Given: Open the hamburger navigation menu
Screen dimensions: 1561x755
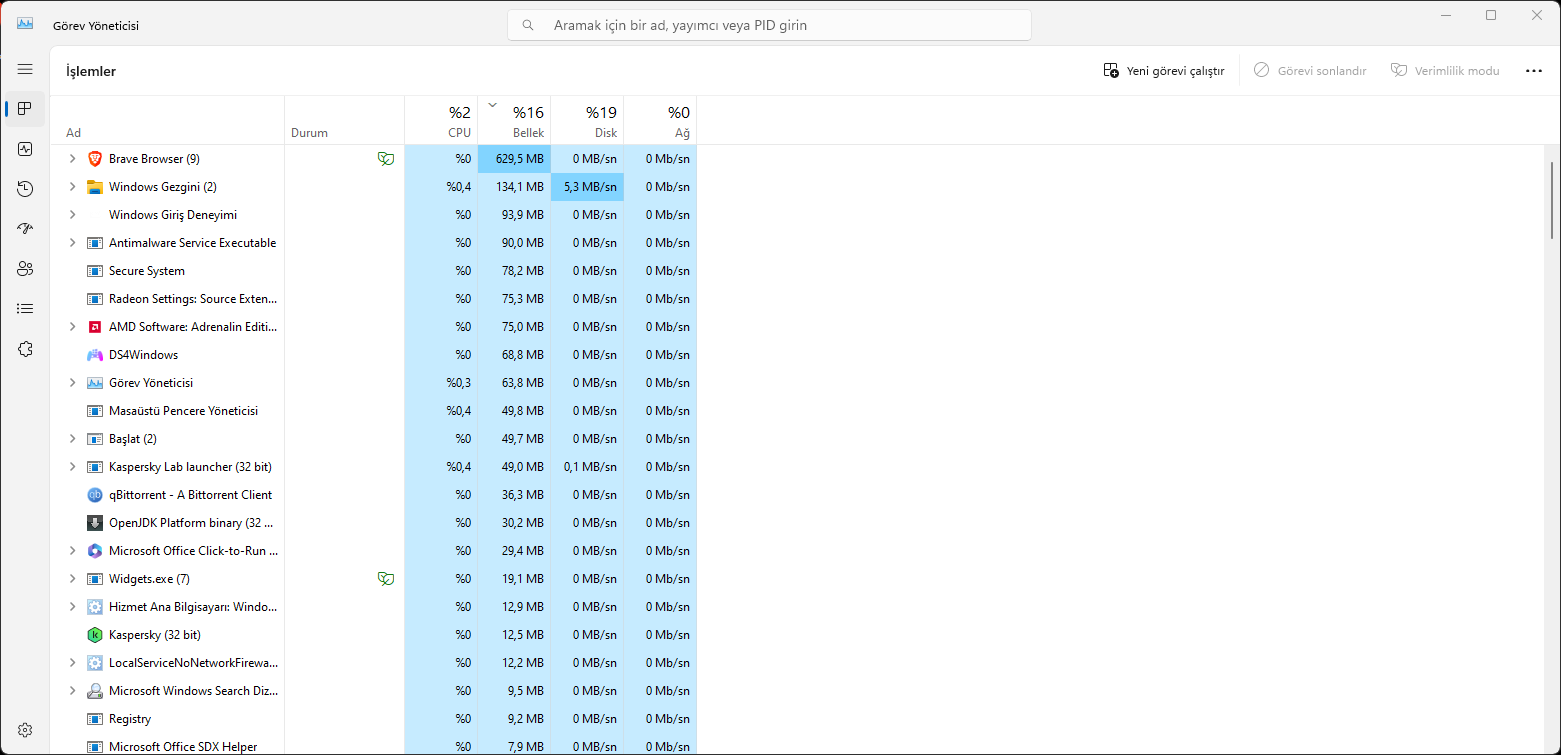Looking at the screenshot, I should (25, 69).
